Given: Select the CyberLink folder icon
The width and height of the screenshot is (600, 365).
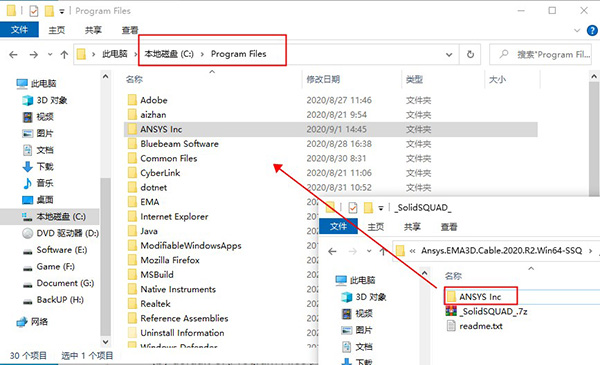Looking at the screenshot, I should coord(132,173).
